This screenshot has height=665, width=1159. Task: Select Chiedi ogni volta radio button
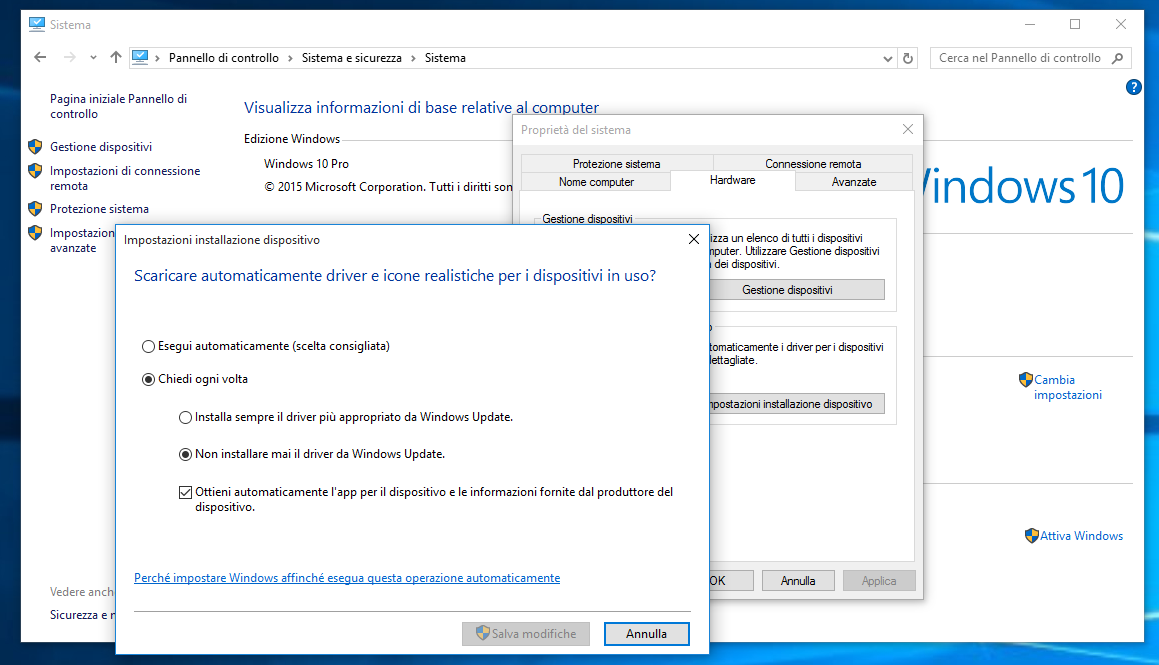point(195,379)
